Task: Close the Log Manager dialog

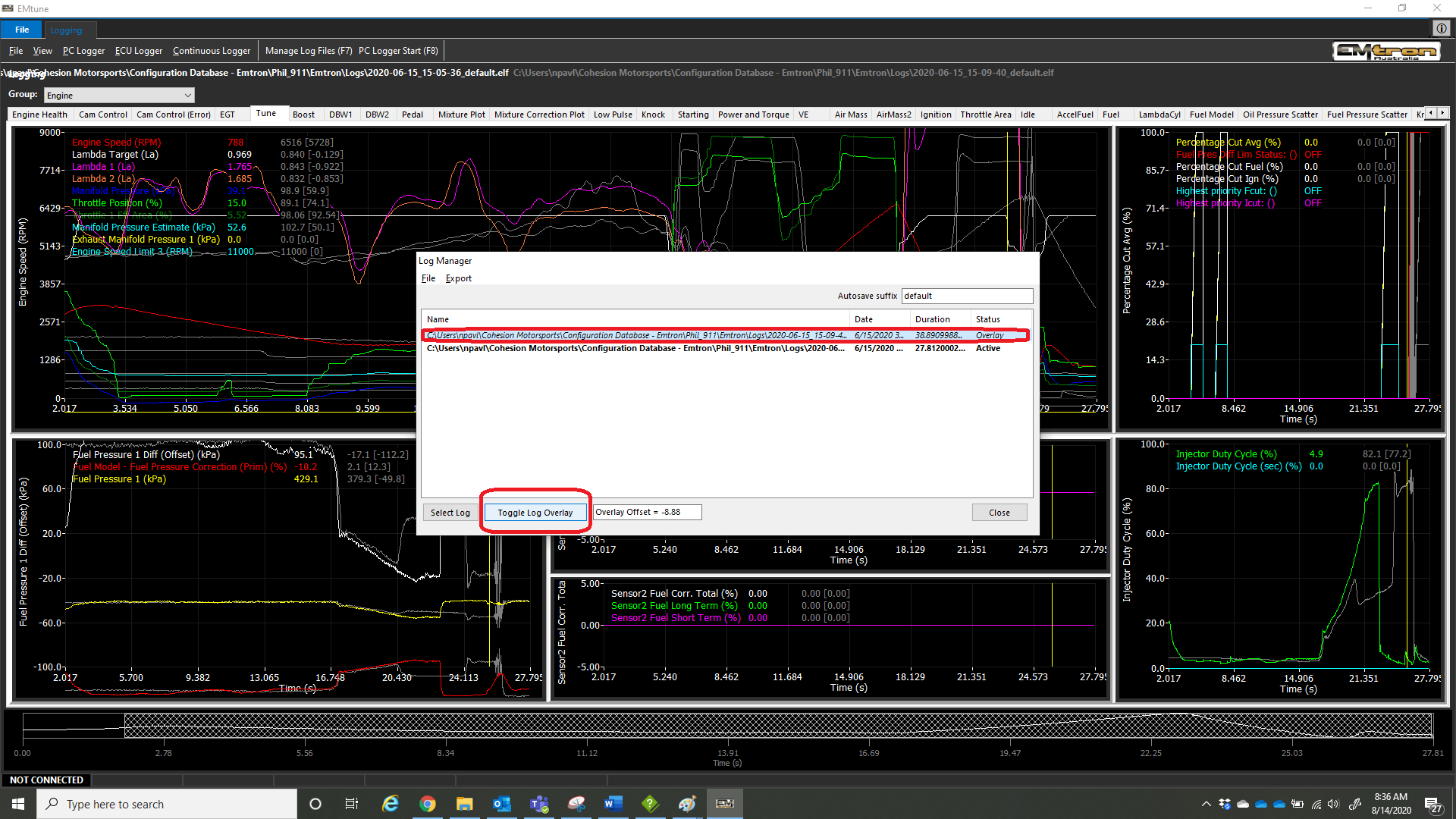Action: (x=999, y=513)
